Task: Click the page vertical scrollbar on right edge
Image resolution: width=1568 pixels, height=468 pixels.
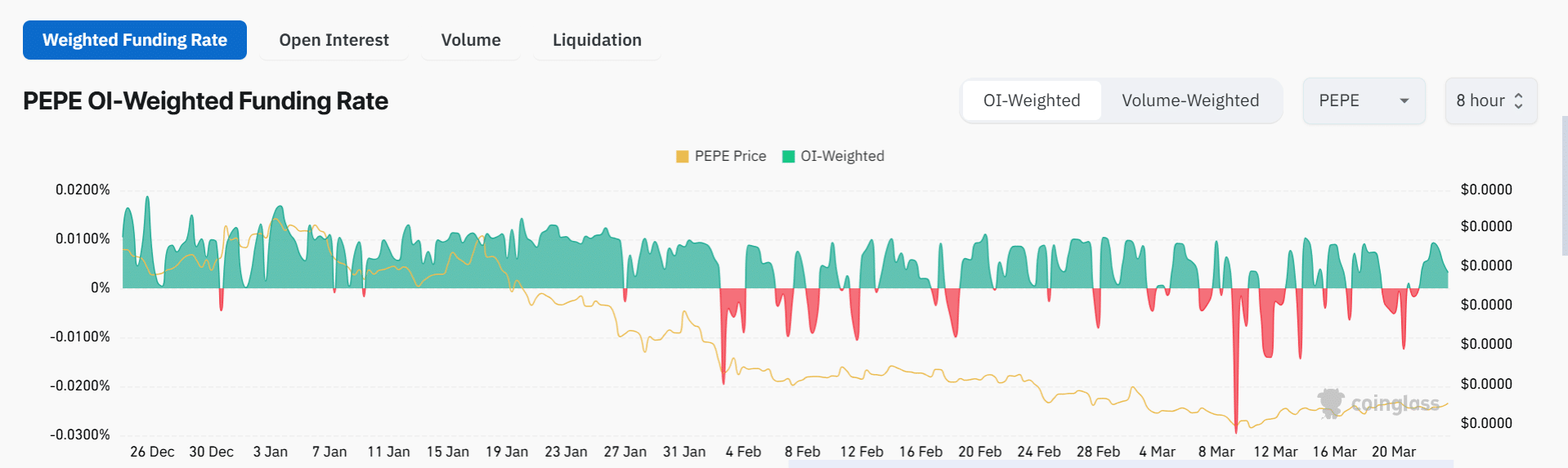Action: pyautogui.click(x=1564, y=188)
